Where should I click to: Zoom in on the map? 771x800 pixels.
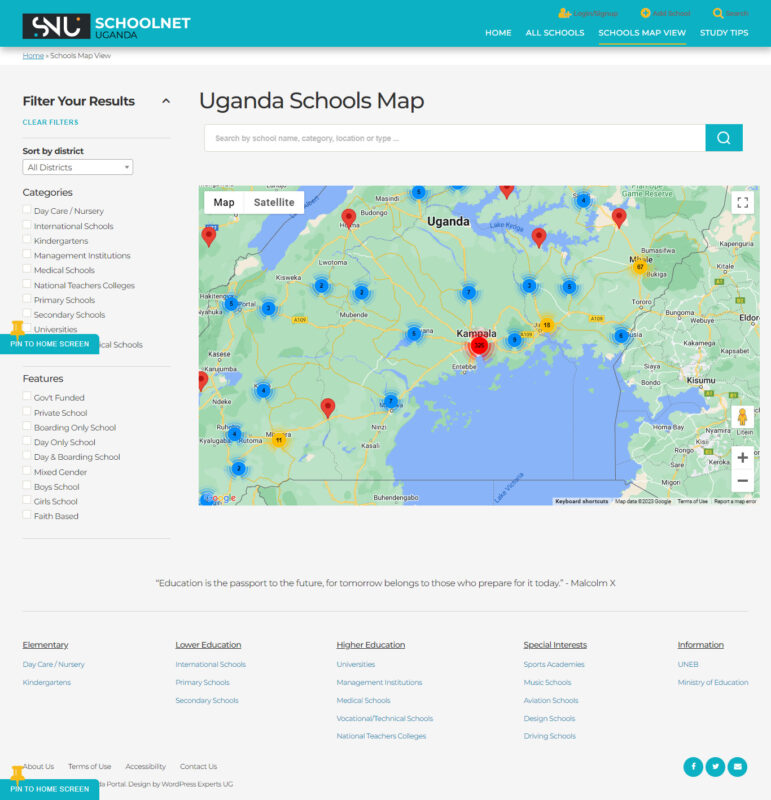pyautogui.click(x=742, y=458)
